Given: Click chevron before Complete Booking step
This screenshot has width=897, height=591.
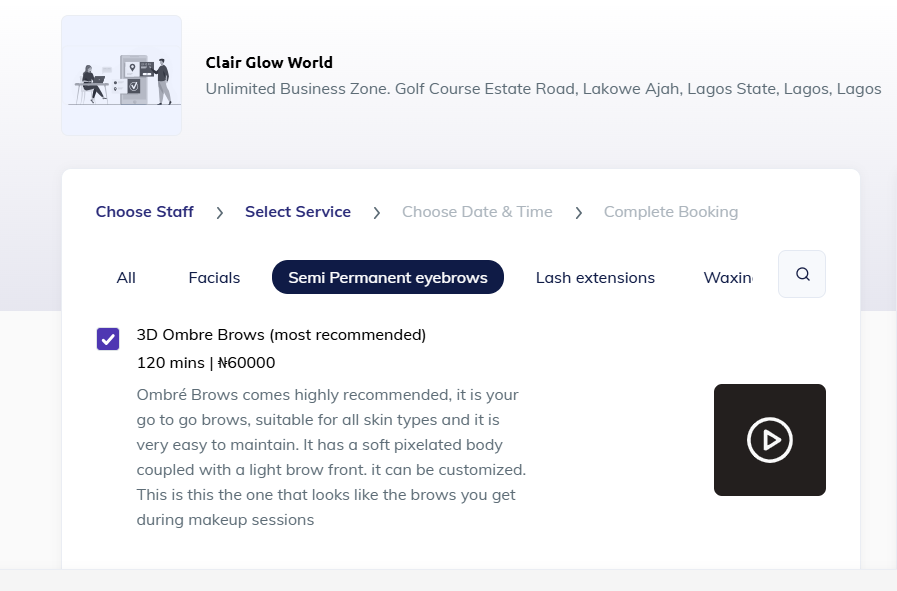Looking at the screenshot, I should pyautogui.click(x=578, y=213).
